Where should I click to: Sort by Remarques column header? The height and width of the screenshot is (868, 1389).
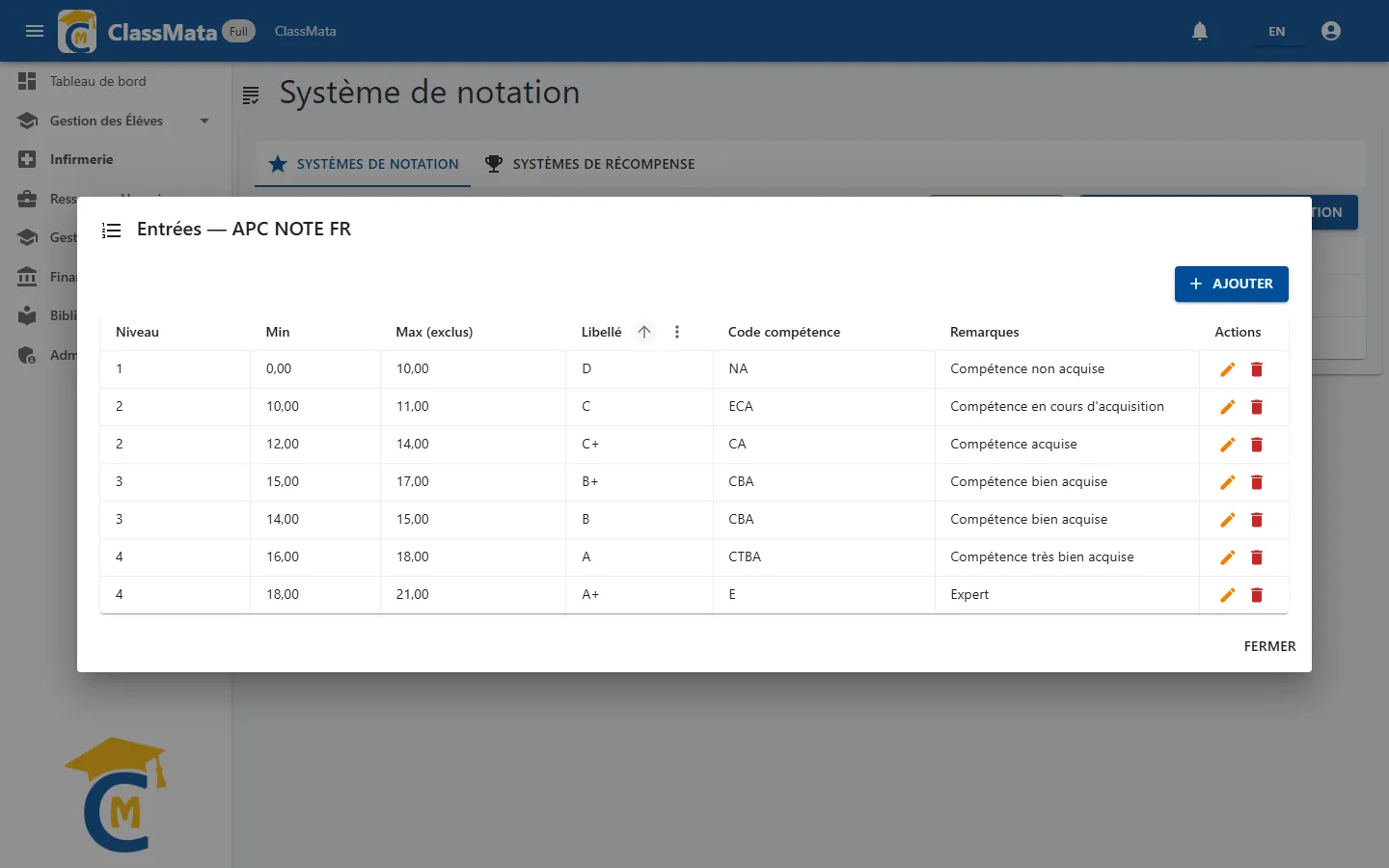pyautogui.click(x=984, y=332)
